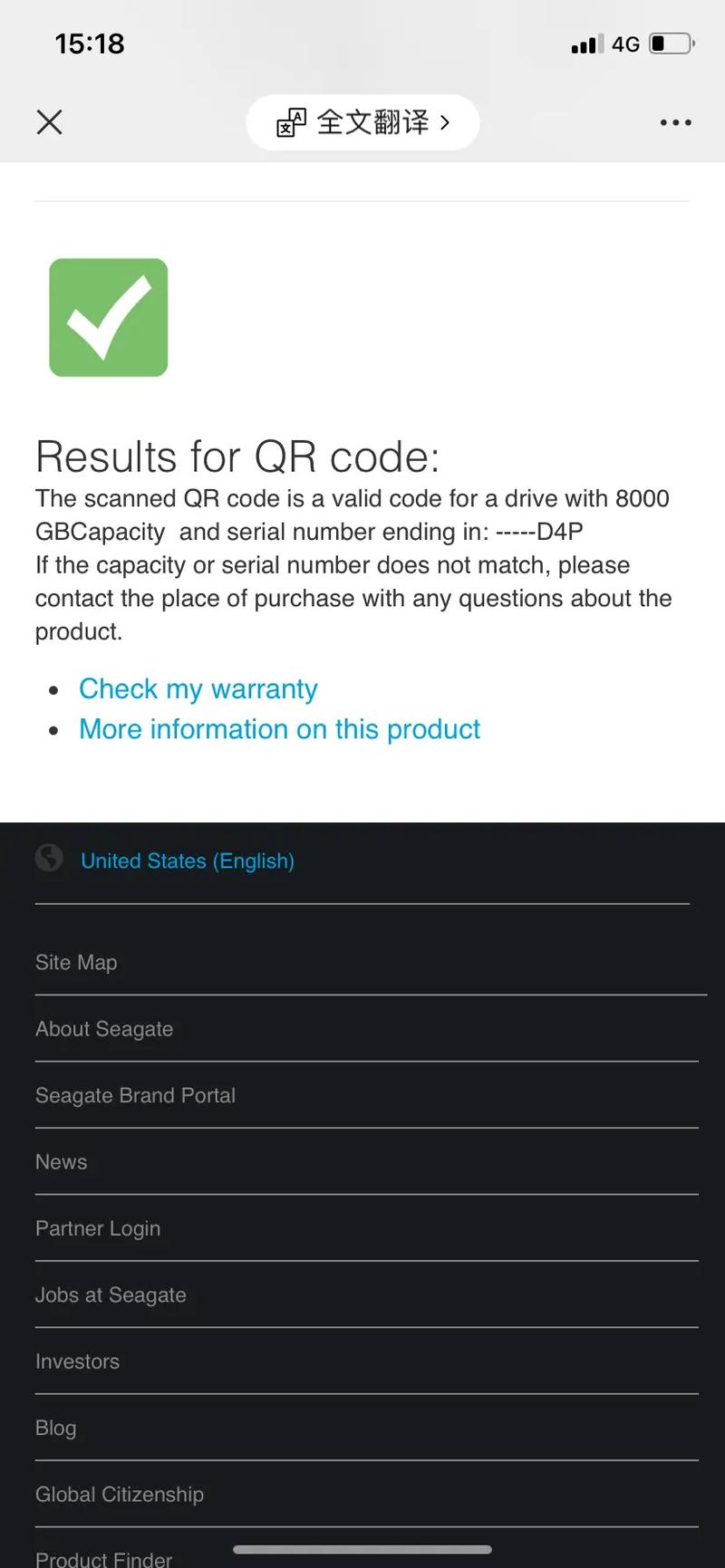
Task: Visit the Seagate Blog
Action: point(55,1429)
